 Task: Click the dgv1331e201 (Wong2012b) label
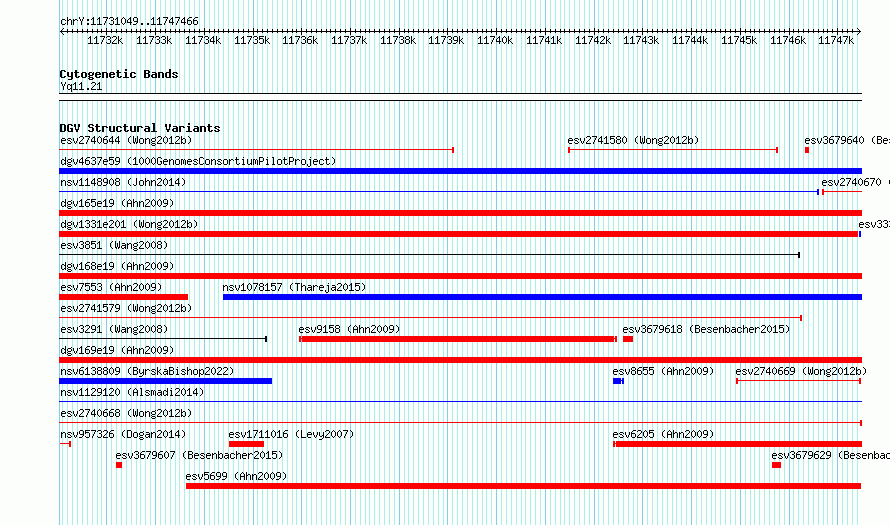point(129,224)
